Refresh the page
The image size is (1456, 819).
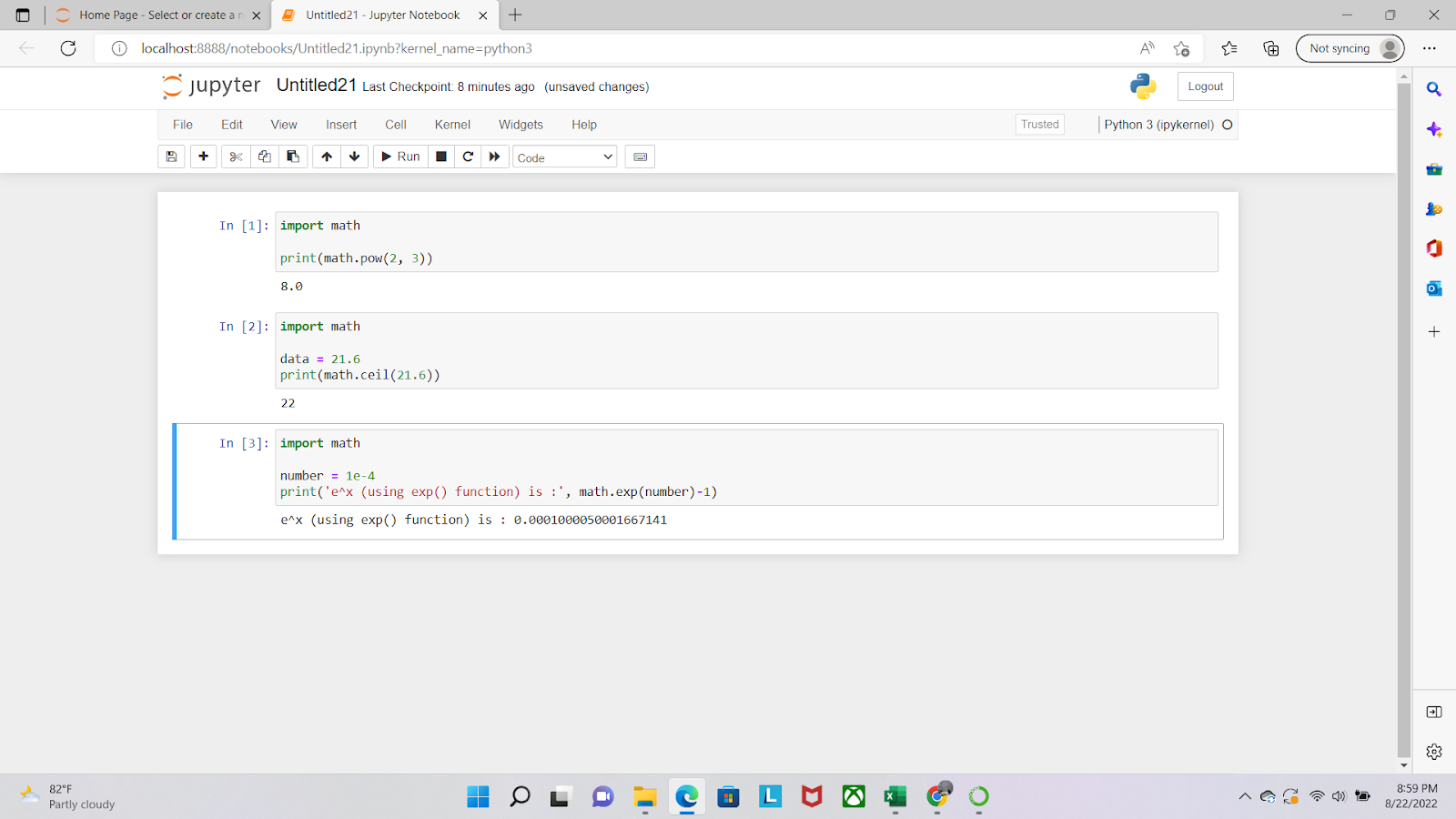[68, 48]
